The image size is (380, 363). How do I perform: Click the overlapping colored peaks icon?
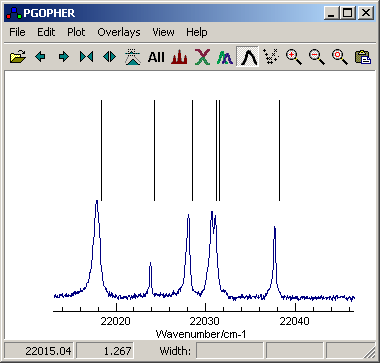(225, 57)
